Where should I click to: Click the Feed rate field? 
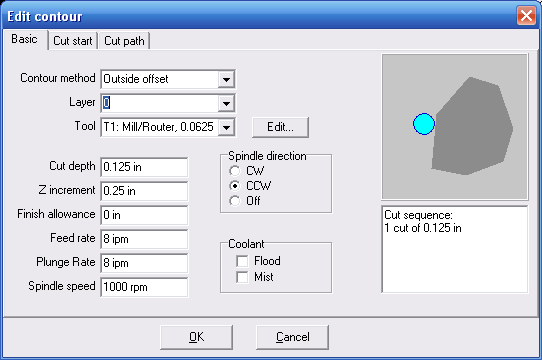click(144, 239)
